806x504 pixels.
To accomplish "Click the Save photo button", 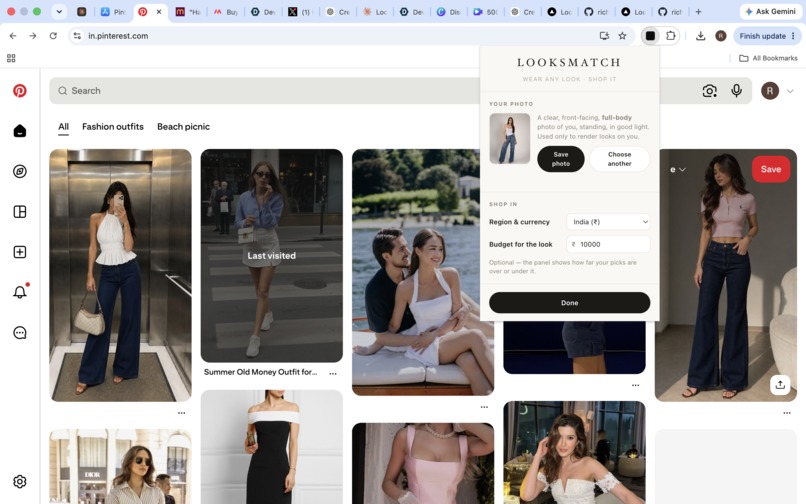I will (561, 159).
